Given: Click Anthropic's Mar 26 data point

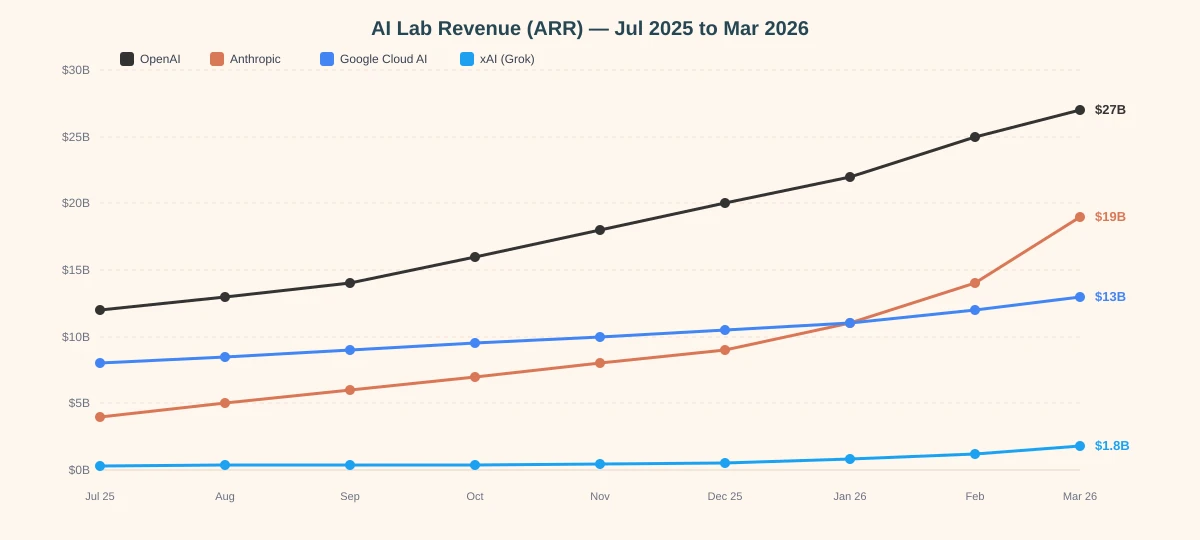Looking at the screenshot, I should pyautogui.click(x=1080, y=217).
